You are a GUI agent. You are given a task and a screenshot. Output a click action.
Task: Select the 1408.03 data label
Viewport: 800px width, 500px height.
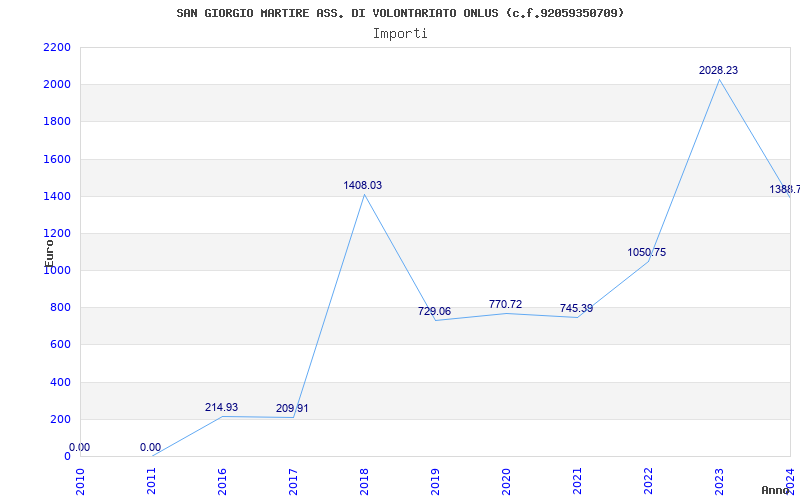(362, 185)
